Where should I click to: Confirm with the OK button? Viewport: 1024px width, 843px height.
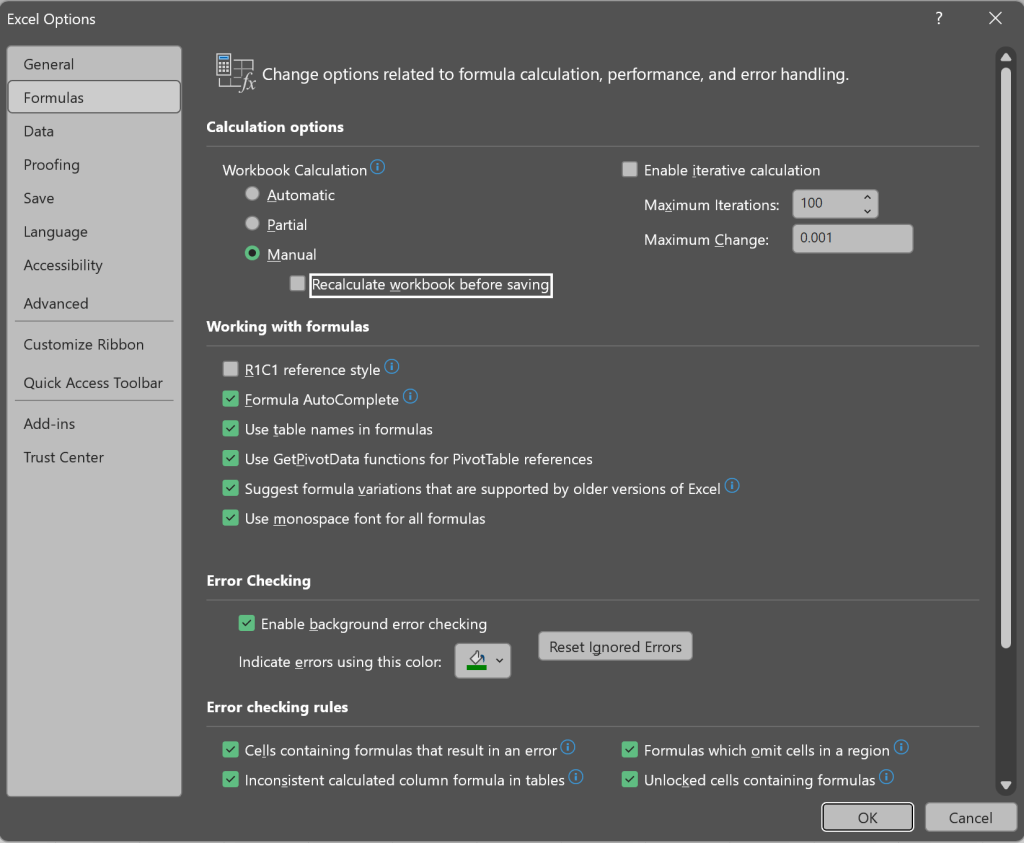[x=867, y=817]
